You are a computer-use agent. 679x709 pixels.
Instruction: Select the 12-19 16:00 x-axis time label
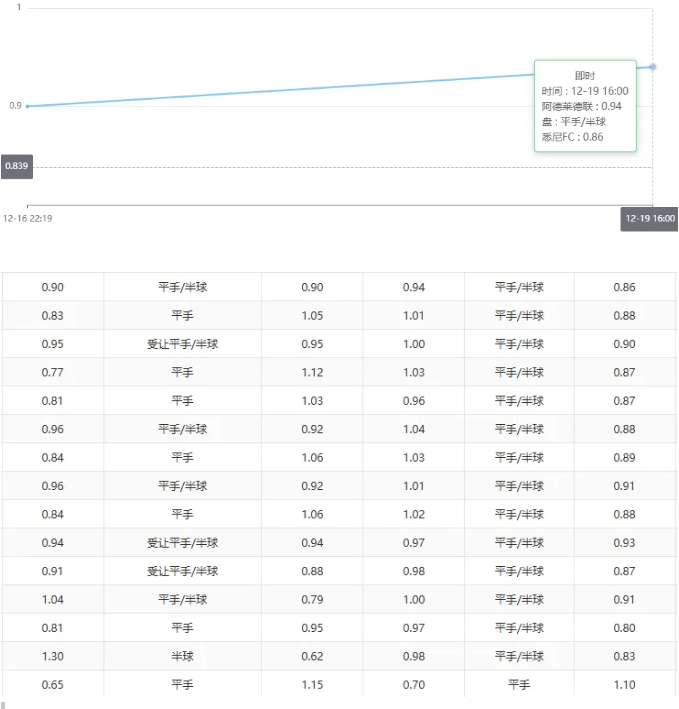(649, 218)
